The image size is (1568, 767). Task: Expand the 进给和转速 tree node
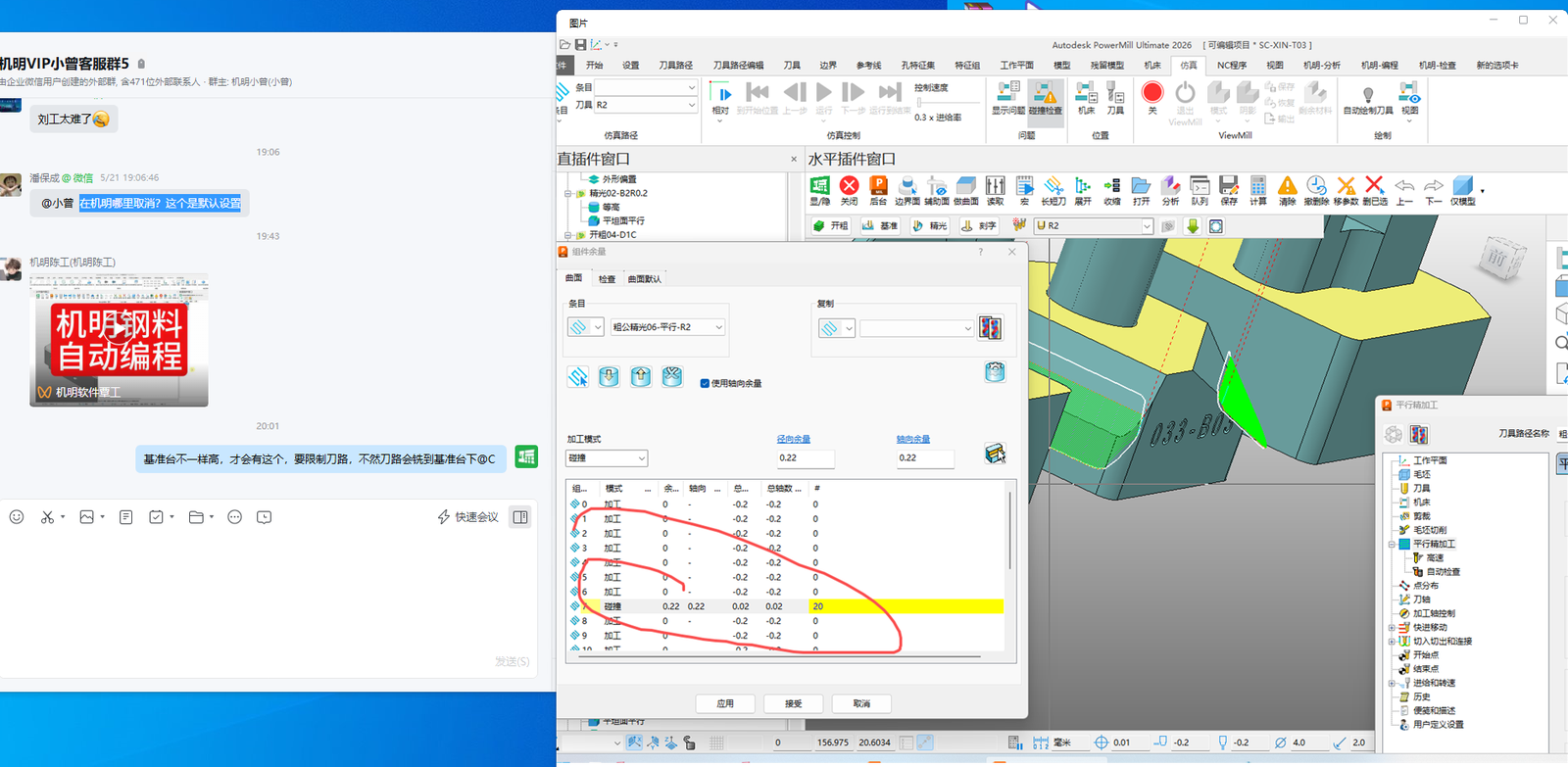[x=1392, y=683]
